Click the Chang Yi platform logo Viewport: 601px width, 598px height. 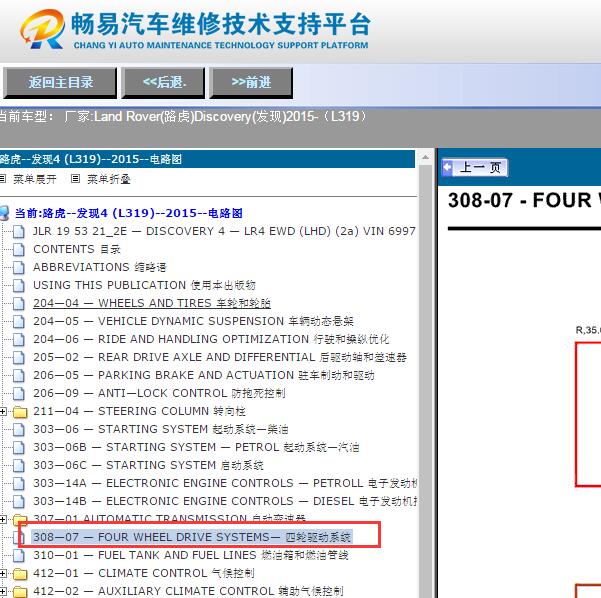pos(42,30)
